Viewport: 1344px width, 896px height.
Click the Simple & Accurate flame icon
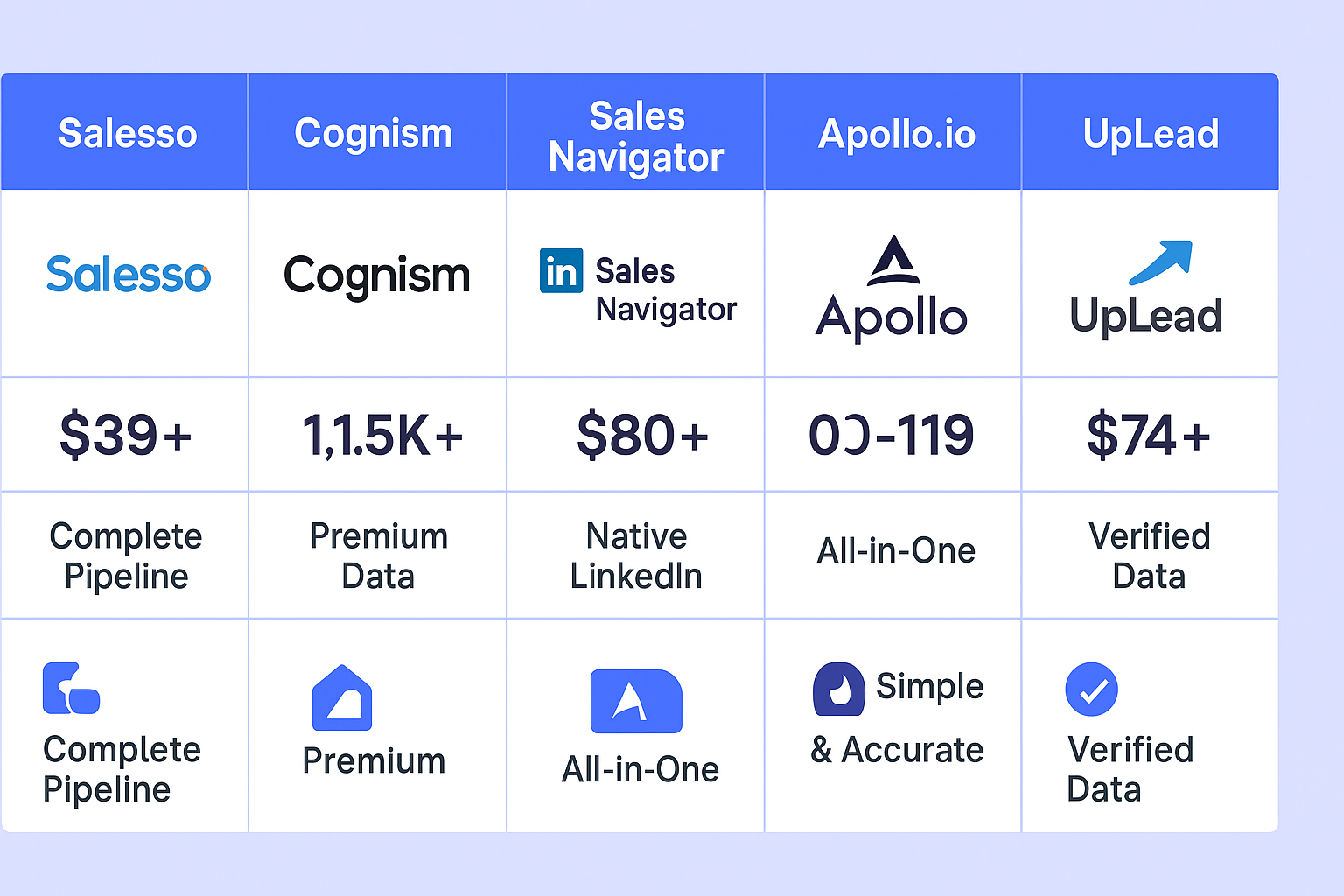838,689
